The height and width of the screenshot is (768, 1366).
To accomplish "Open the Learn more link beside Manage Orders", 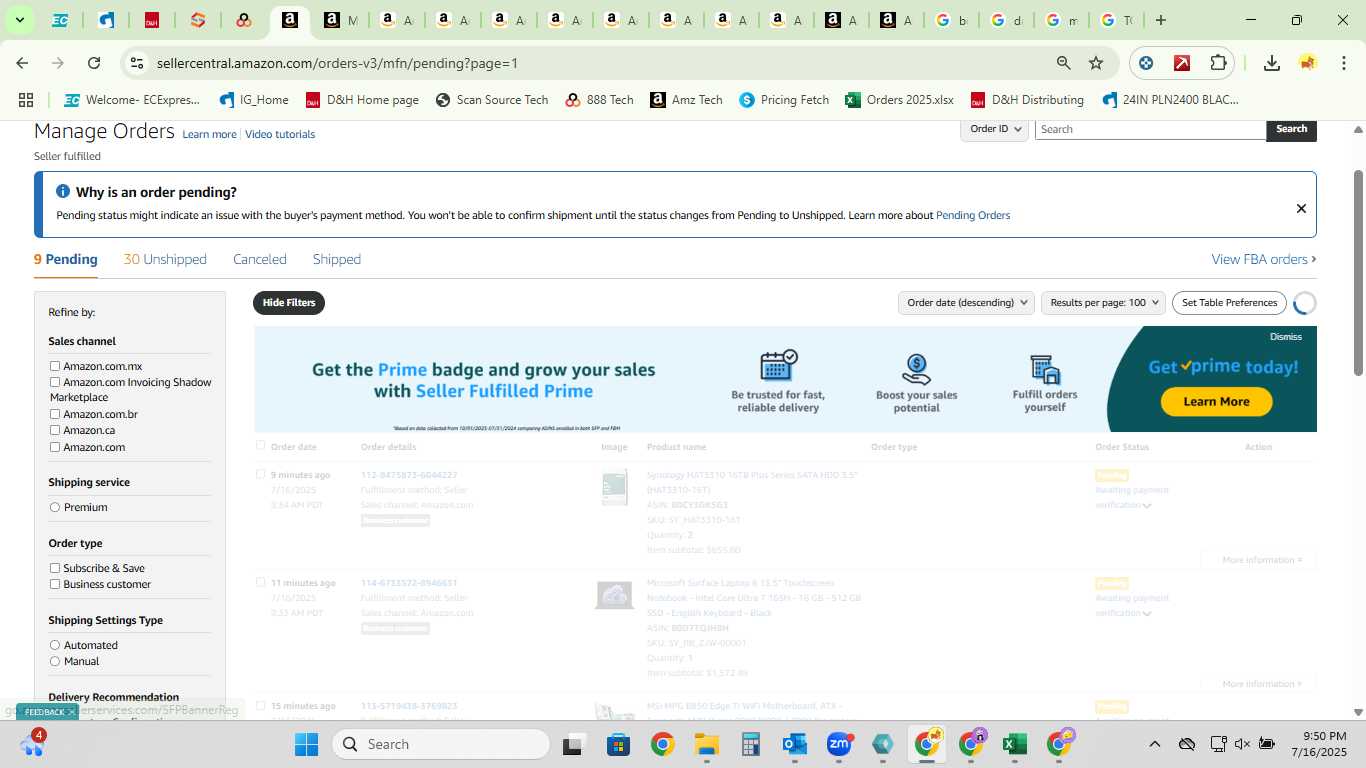I will (x=209, y=134).
